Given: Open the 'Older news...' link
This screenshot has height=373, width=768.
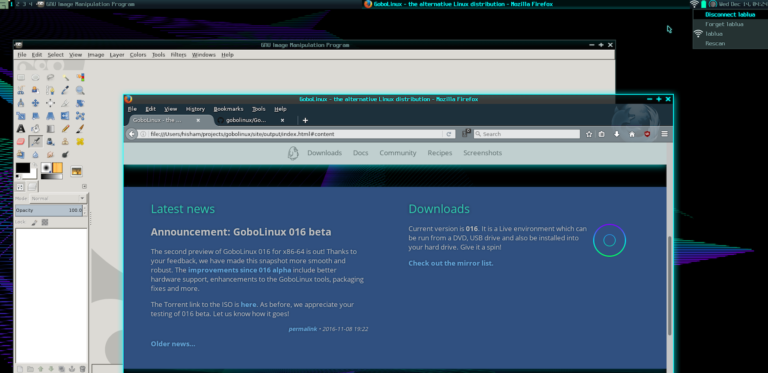Looking at the screenshot, I should pos(173,344).
